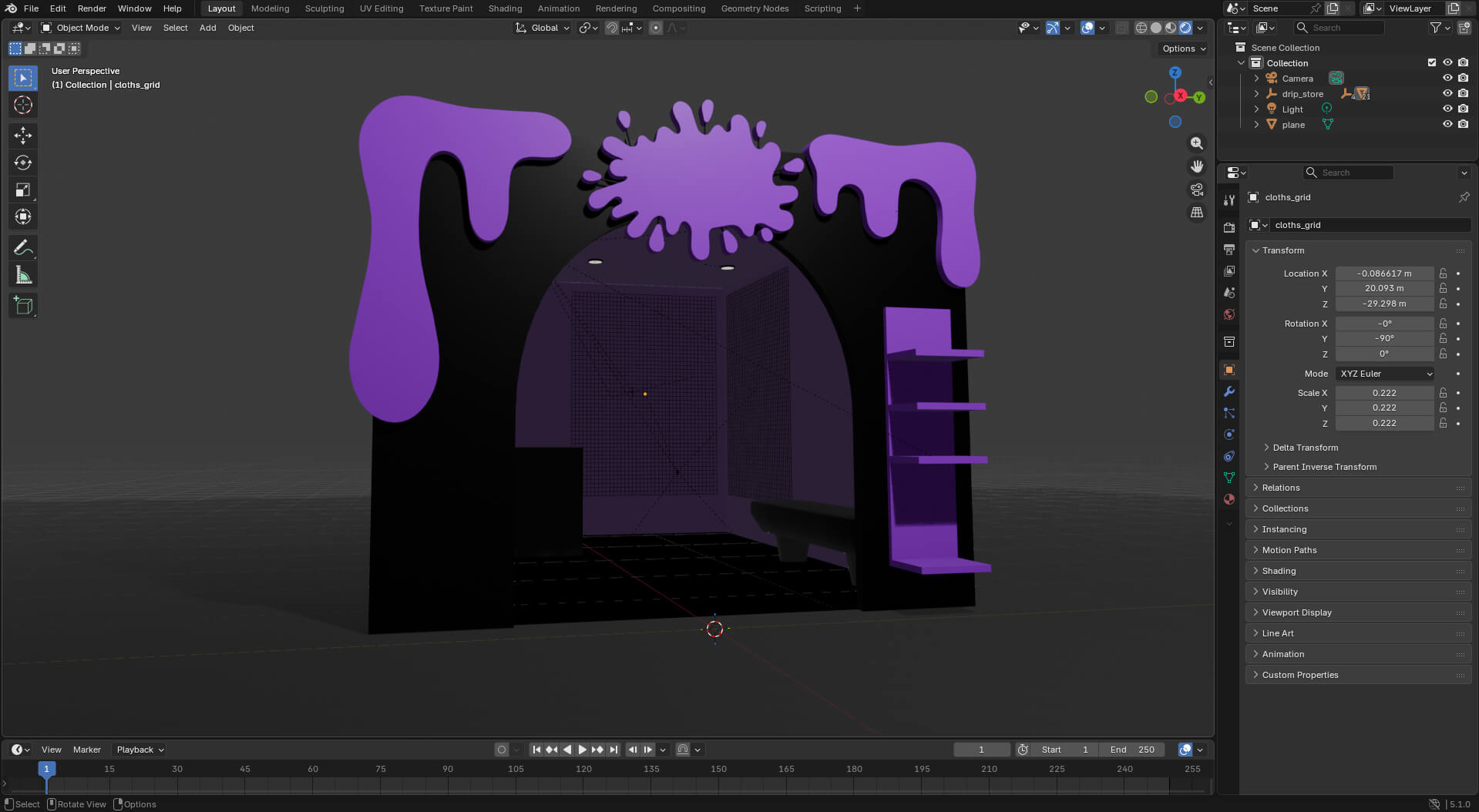Viewport: 1479px width, 812px height.
Task: Open the Object Data properties tab
Action: tap(1229, 478)
